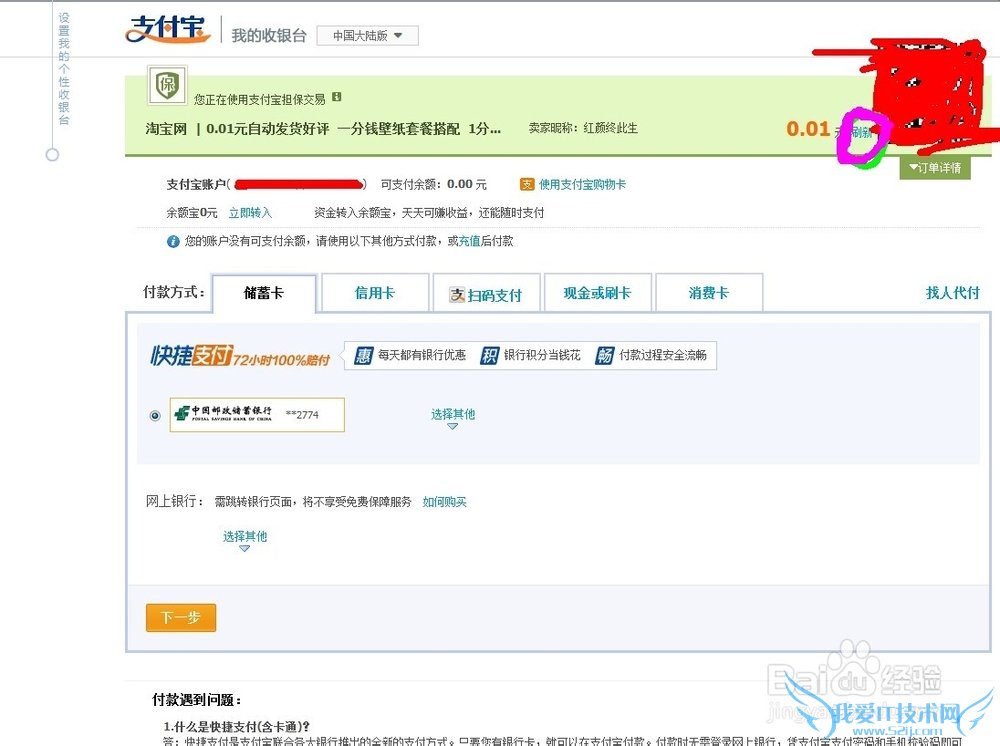Screen dimensions: 1000x746
Task: Click the Postal Savings Bank logo
Action: (x=223, y=414)
